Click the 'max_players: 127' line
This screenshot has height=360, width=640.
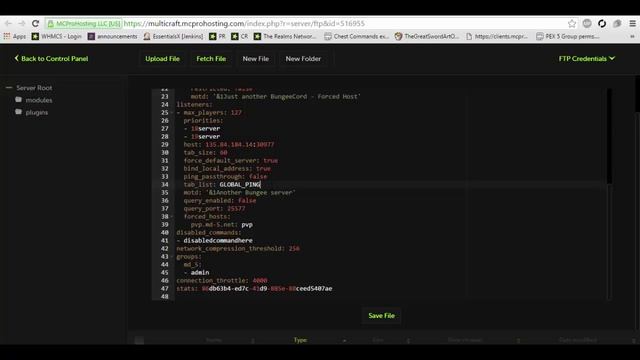pos(212,113)
